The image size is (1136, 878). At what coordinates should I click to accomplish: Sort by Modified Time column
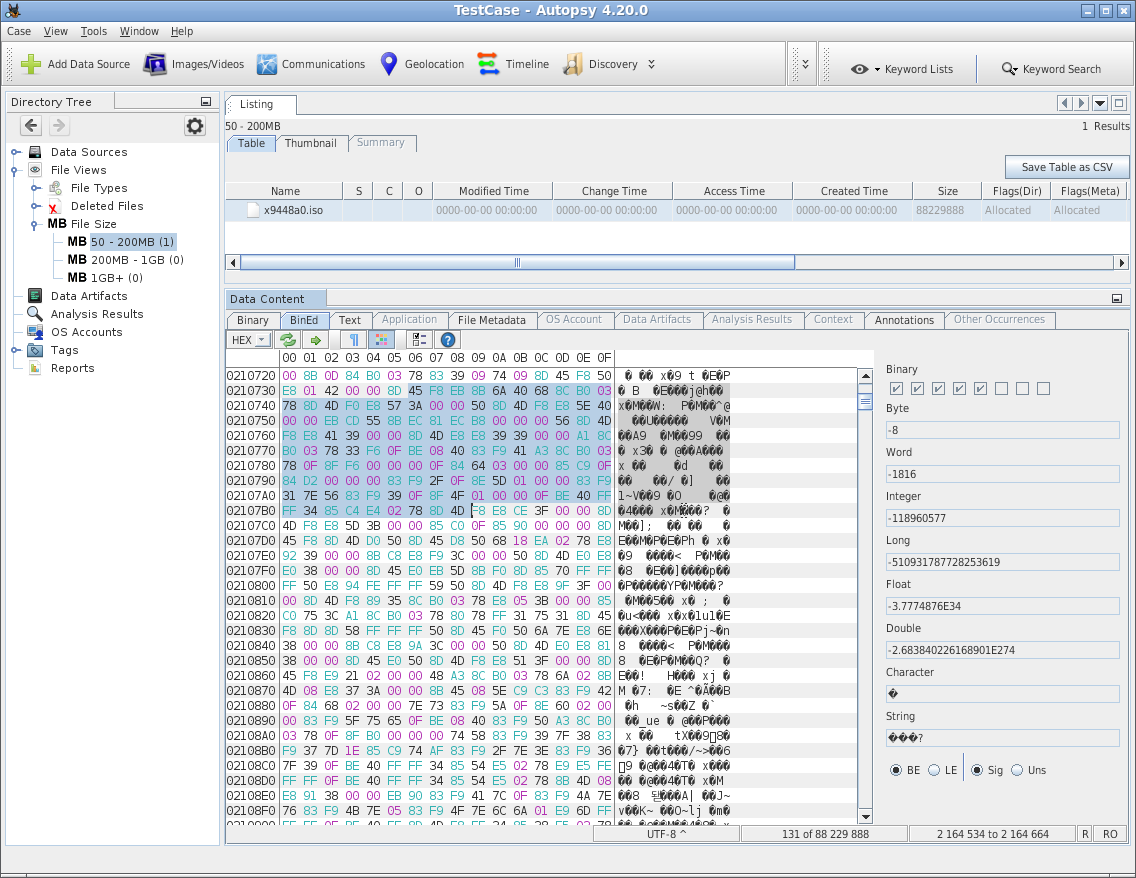point(493,191)
